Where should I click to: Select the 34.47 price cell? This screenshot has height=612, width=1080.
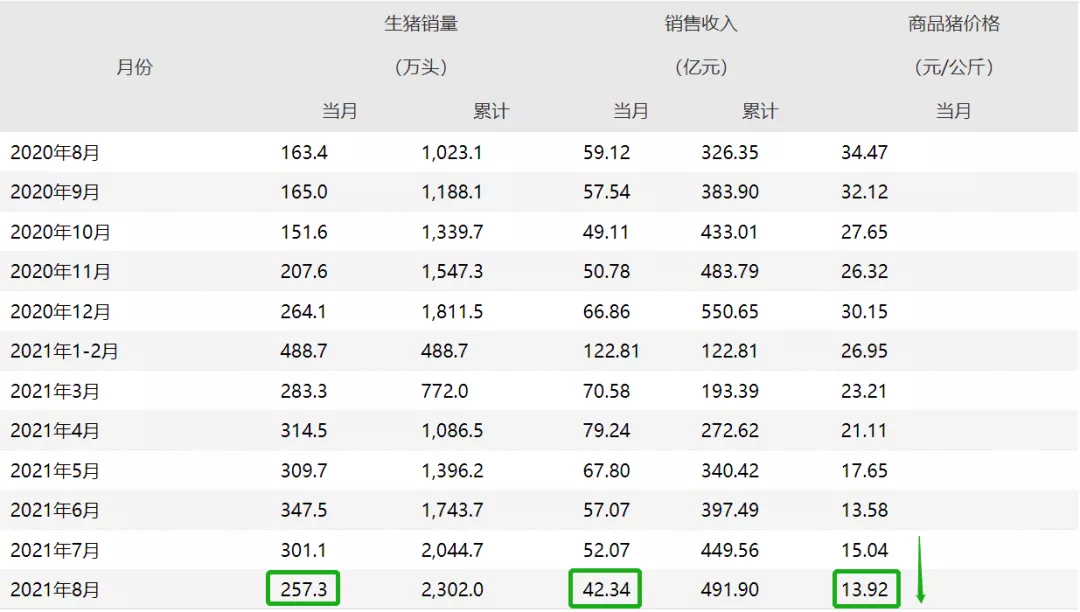(864, 152)
